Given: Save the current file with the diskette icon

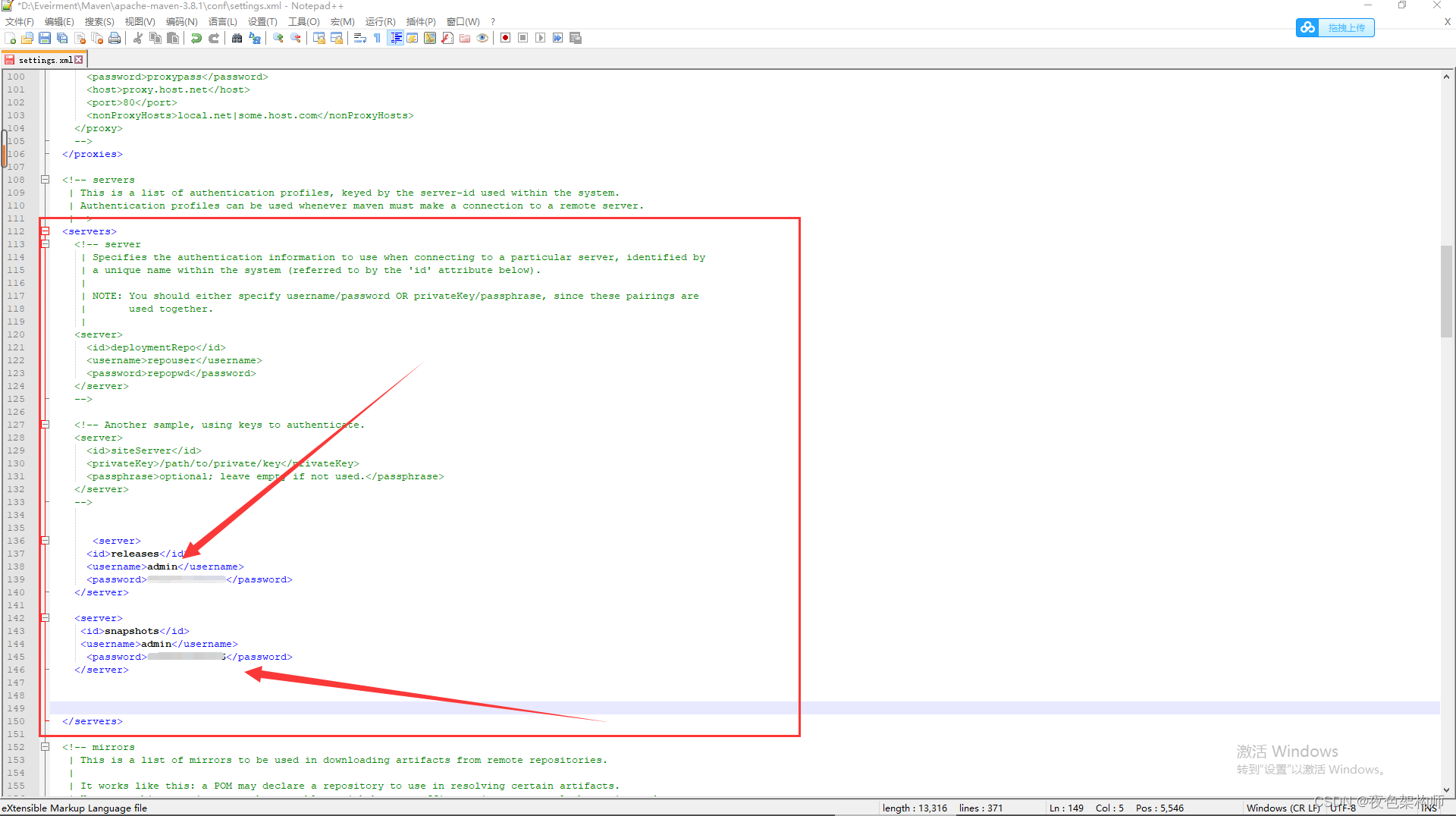Looking at the screenshot, I should click(45, 38).
